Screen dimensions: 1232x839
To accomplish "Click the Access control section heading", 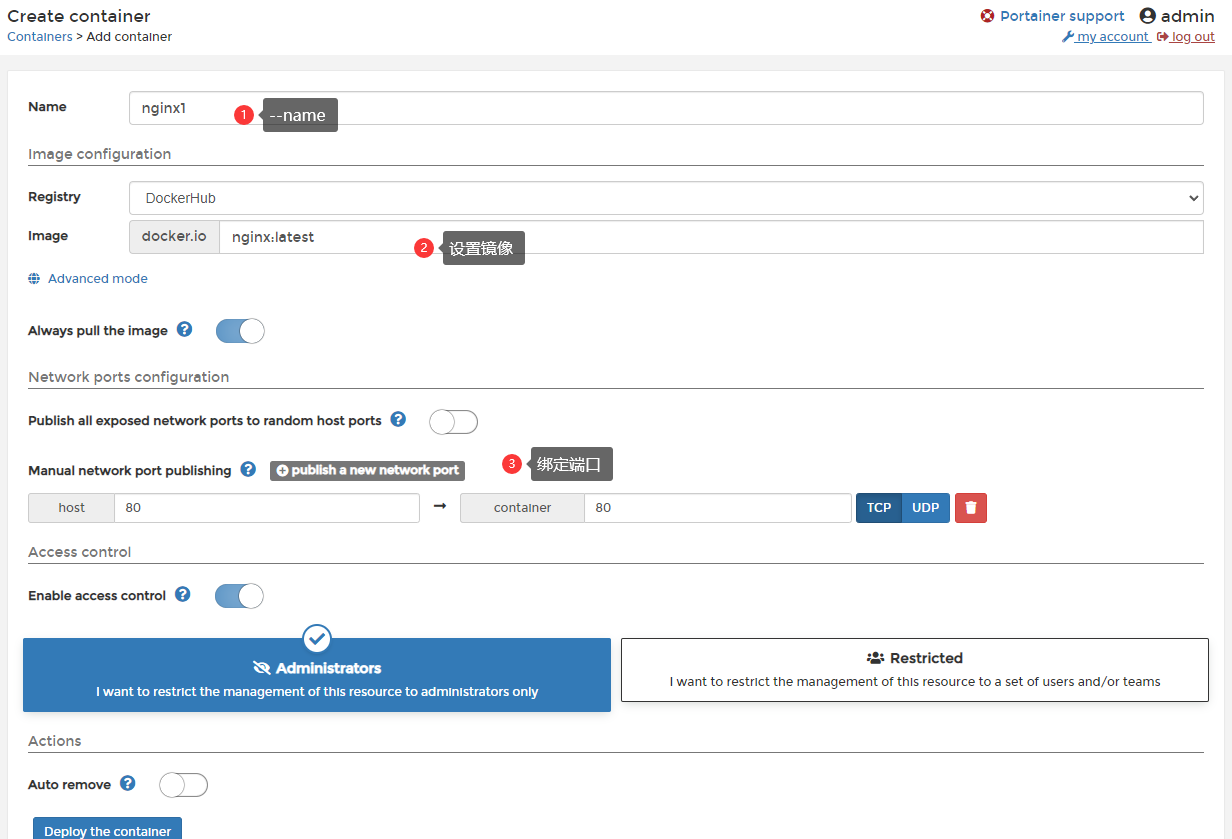I will [79, 552].
